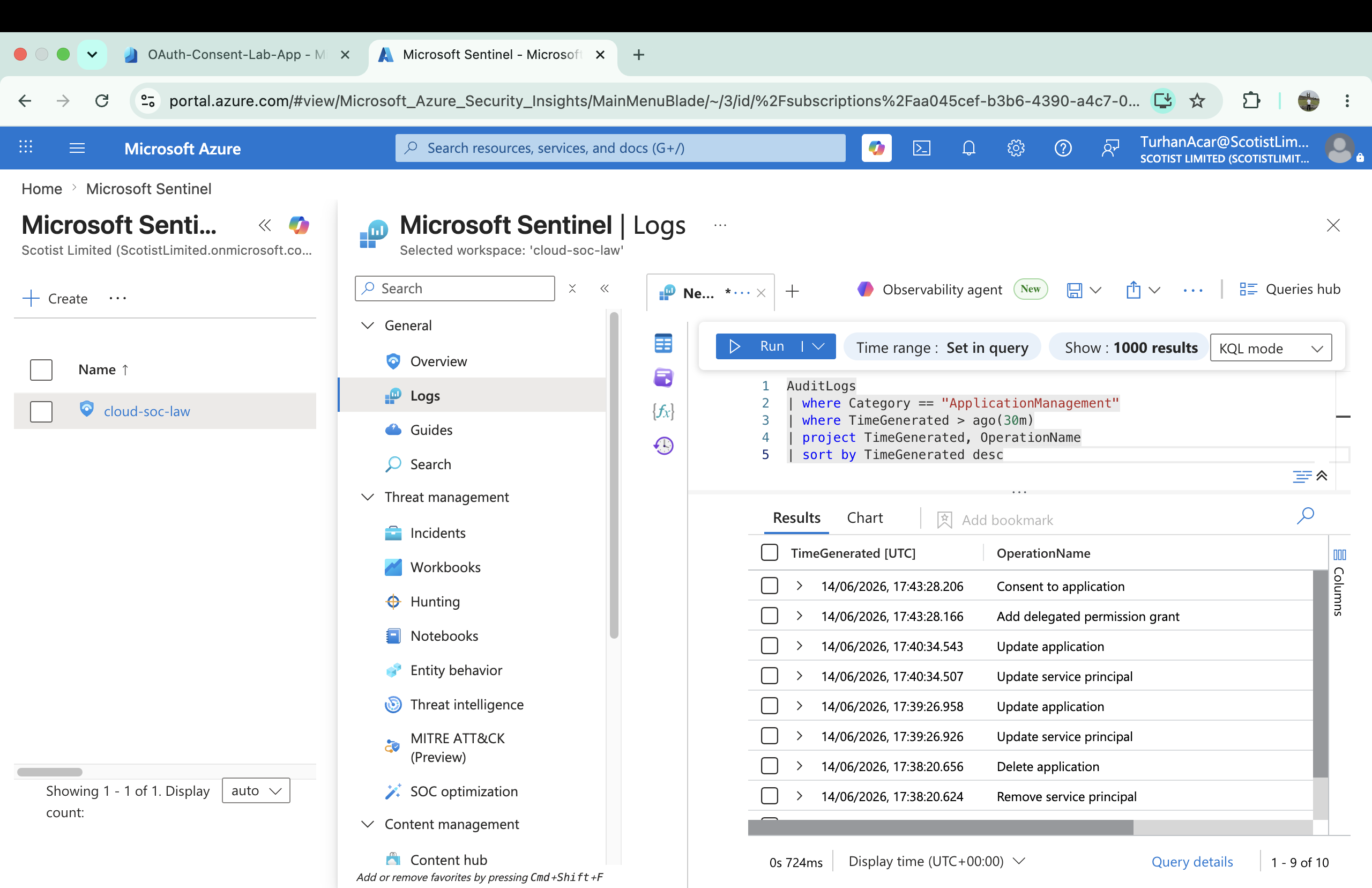Open the query toolbar more options ellipsis
Image resolution: width=1372 pixels, height=888 pixels.
(1193, 290)
